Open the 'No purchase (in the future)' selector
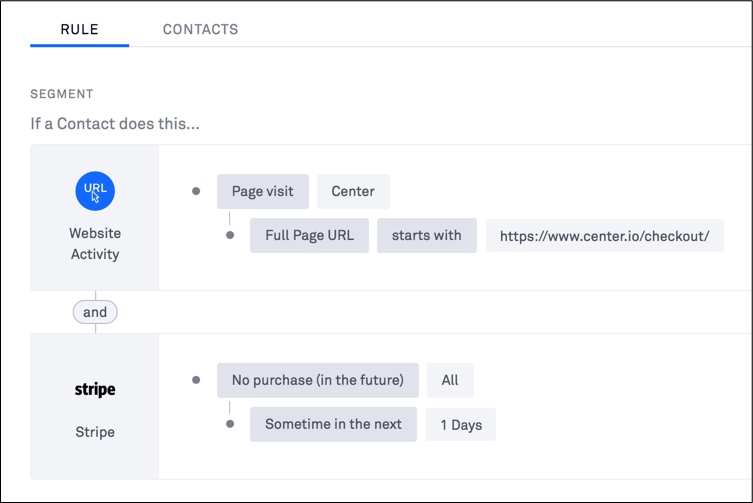This screenshot has width=753, height=503. tap(318, 380)
